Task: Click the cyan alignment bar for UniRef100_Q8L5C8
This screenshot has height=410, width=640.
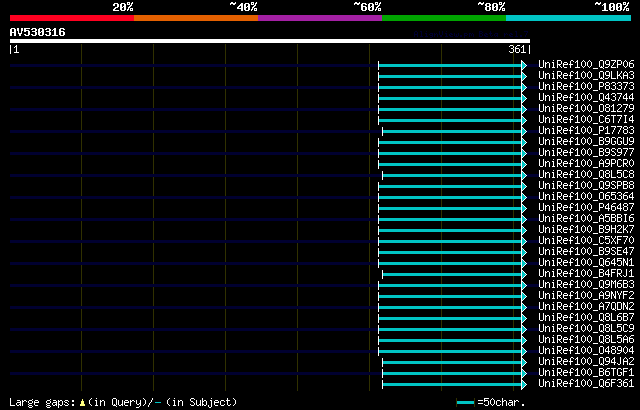Action: tap(452, 175)
